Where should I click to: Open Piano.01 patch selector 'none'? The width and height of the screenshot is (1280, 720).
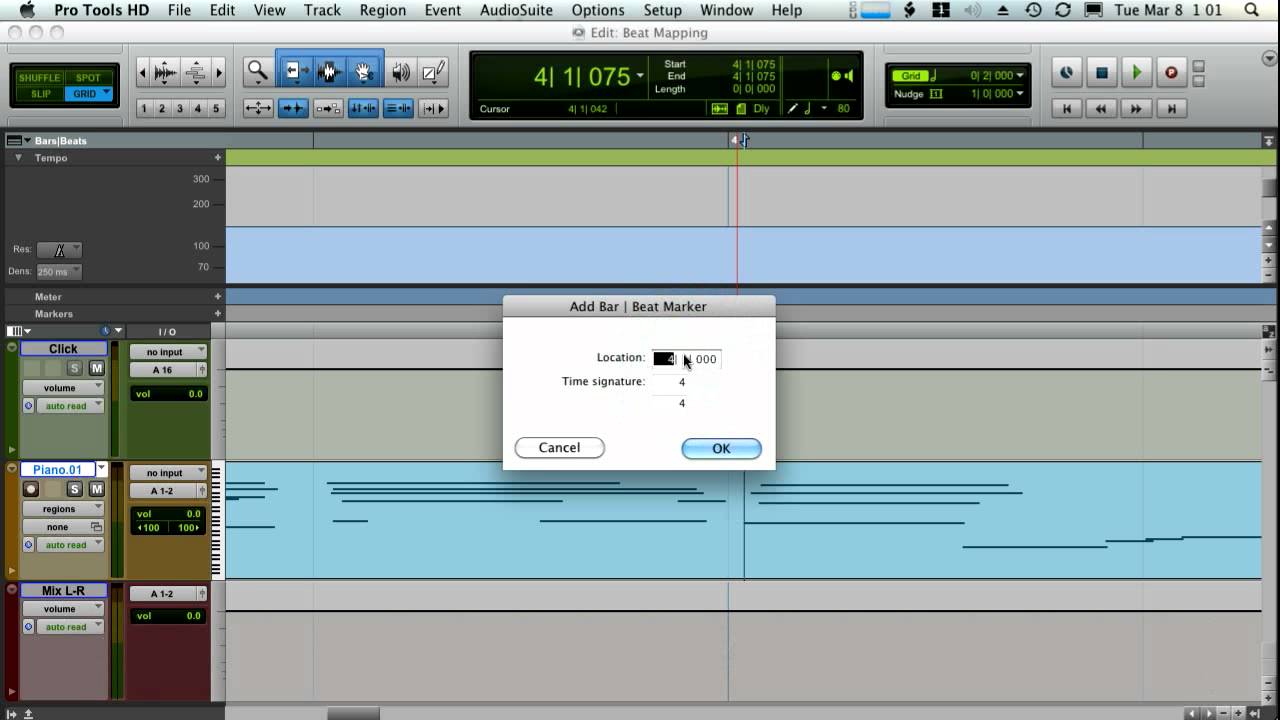tap(63, 527)
